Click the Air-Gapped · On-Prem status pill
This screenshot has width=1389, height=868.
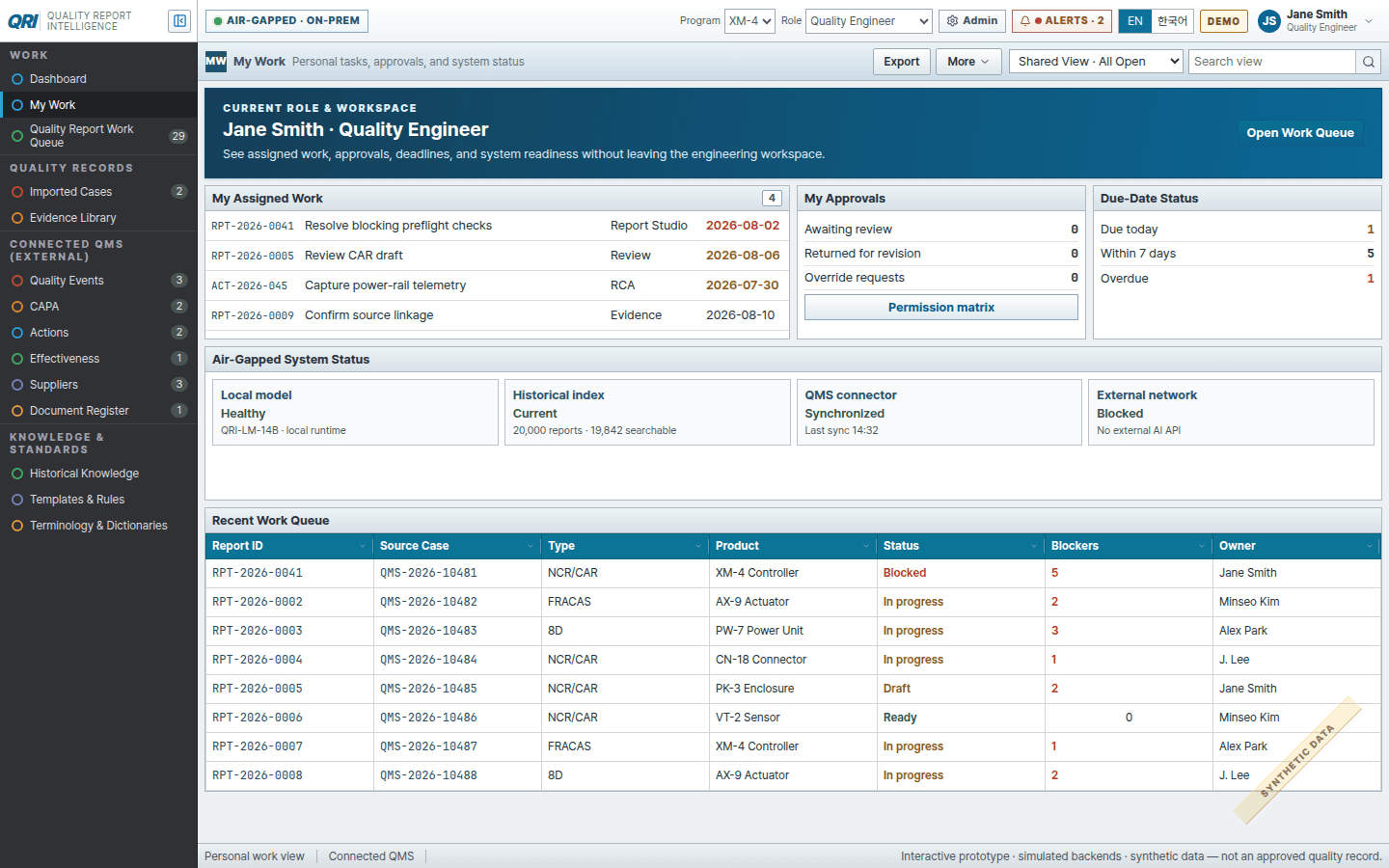[x=286, y=21]
